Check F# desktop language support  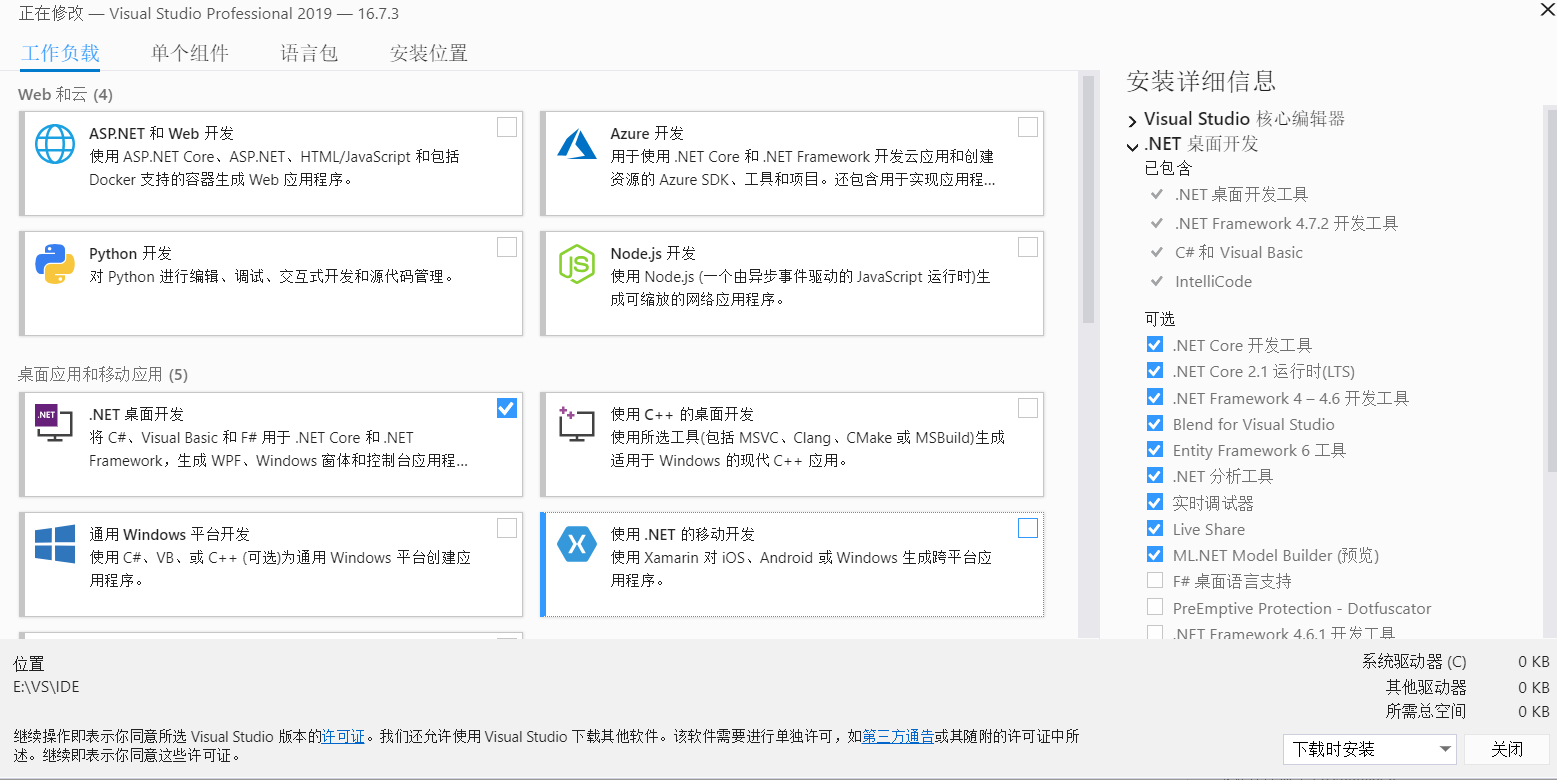(x=1155, y=581)
